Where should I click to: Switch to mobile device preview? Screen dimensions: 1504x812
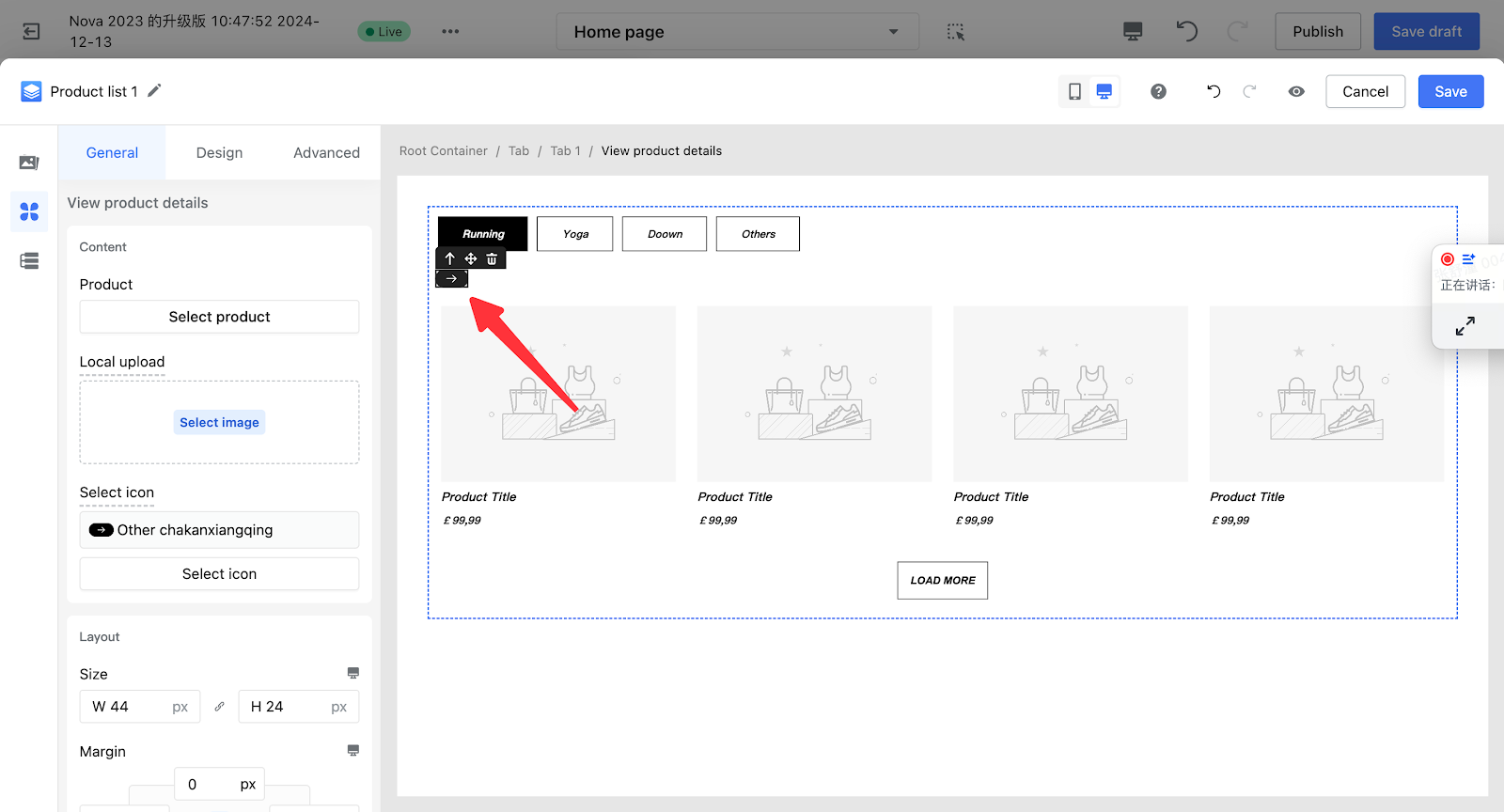click(x=1074, y=91)
